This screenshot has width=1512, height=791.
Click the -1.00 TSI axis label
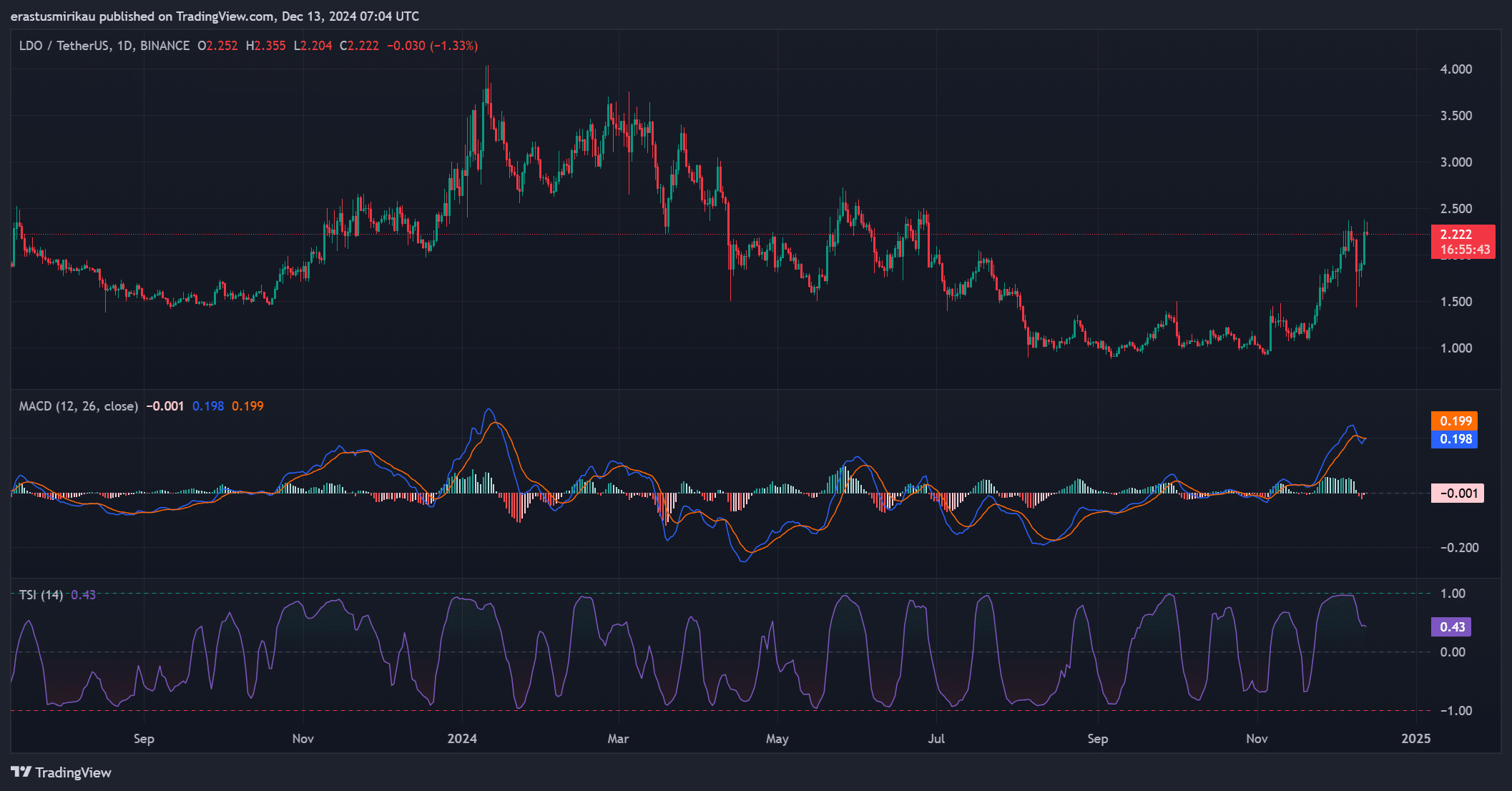click(x=1455, y=711)
